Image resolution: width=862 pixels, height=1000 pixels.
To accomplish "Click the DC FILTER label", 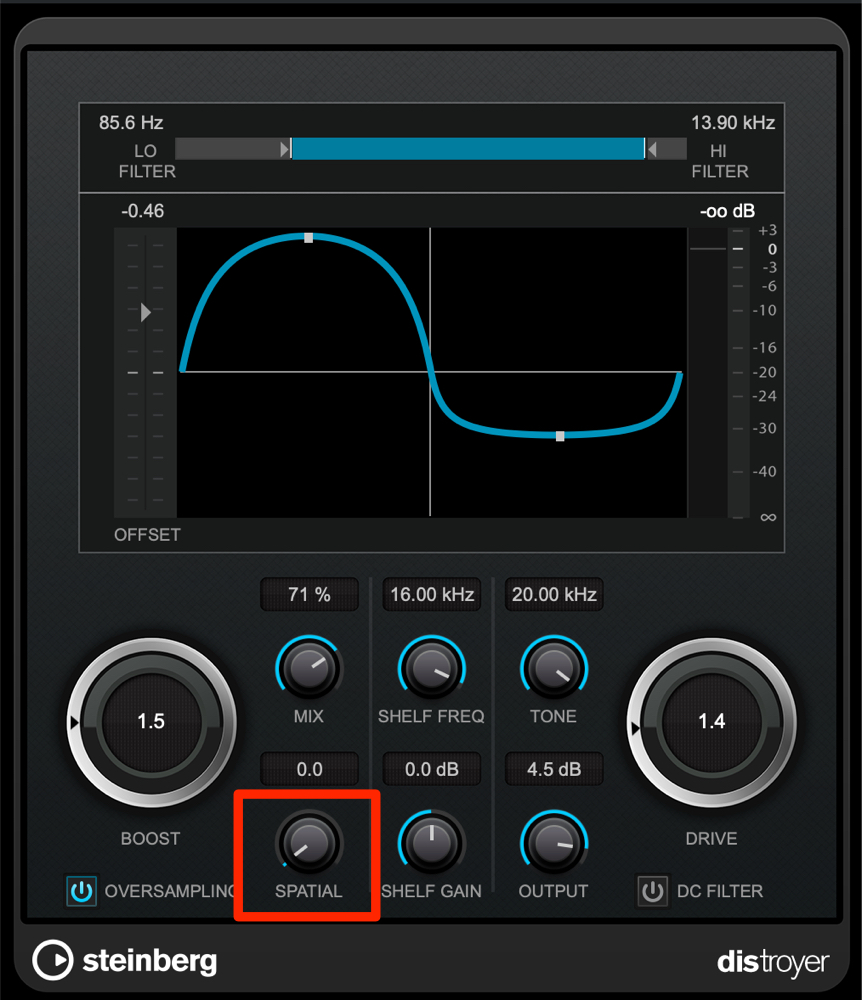I will click(x=720, y=891).
